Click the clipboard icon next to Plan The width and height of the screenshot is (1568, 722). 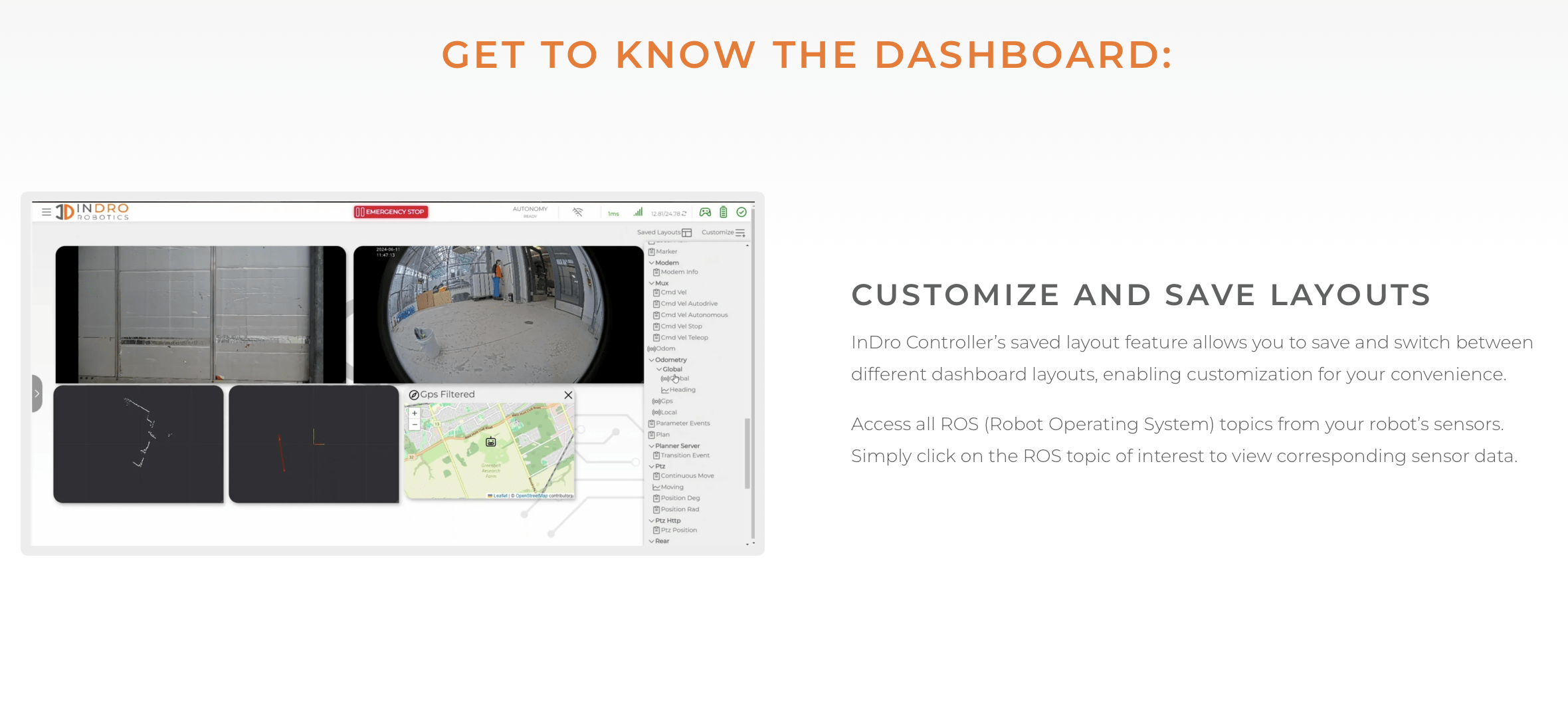(x=652, y=435)
